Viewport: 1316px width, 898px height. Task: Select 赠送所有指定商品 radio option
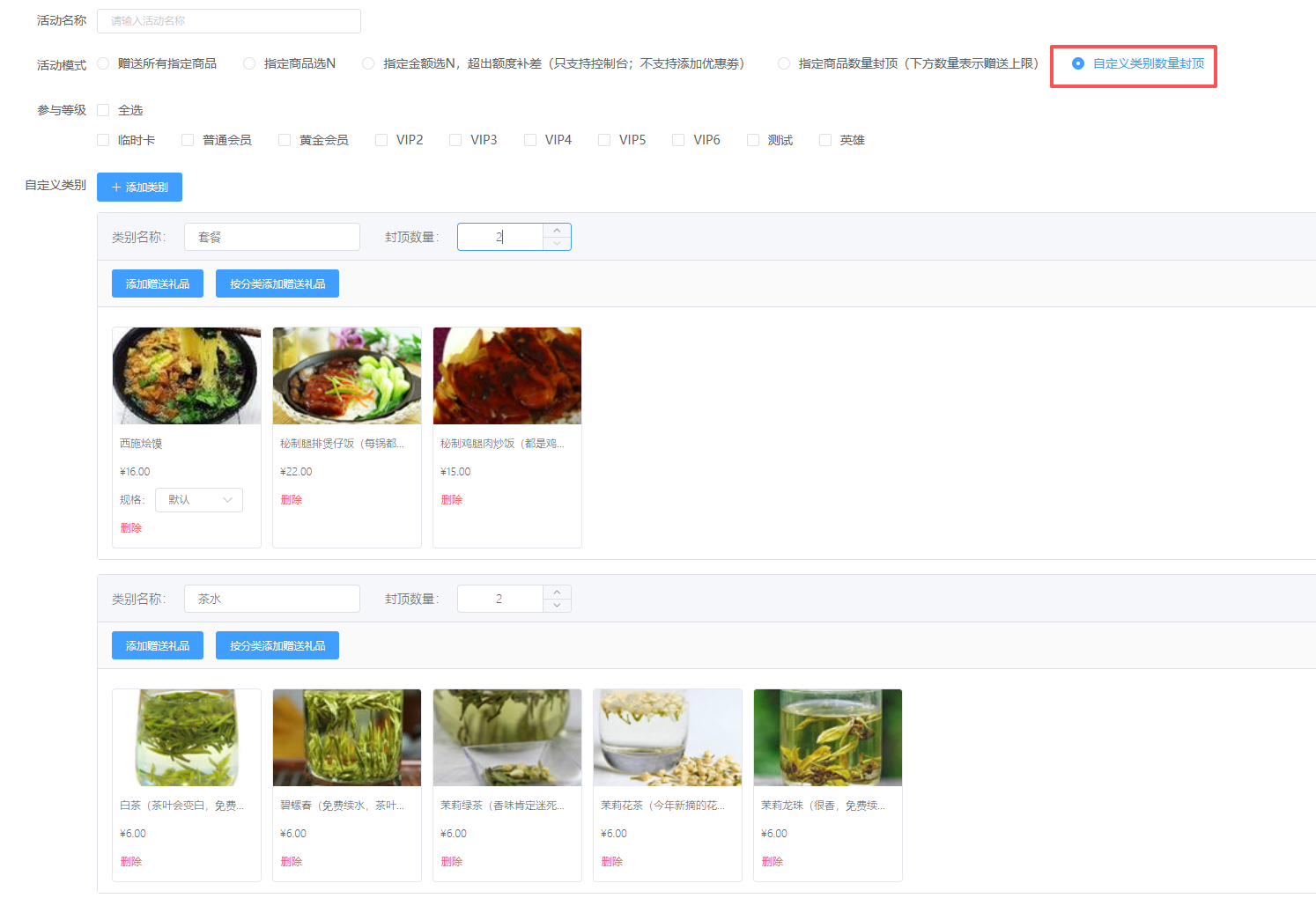[103, 63]
